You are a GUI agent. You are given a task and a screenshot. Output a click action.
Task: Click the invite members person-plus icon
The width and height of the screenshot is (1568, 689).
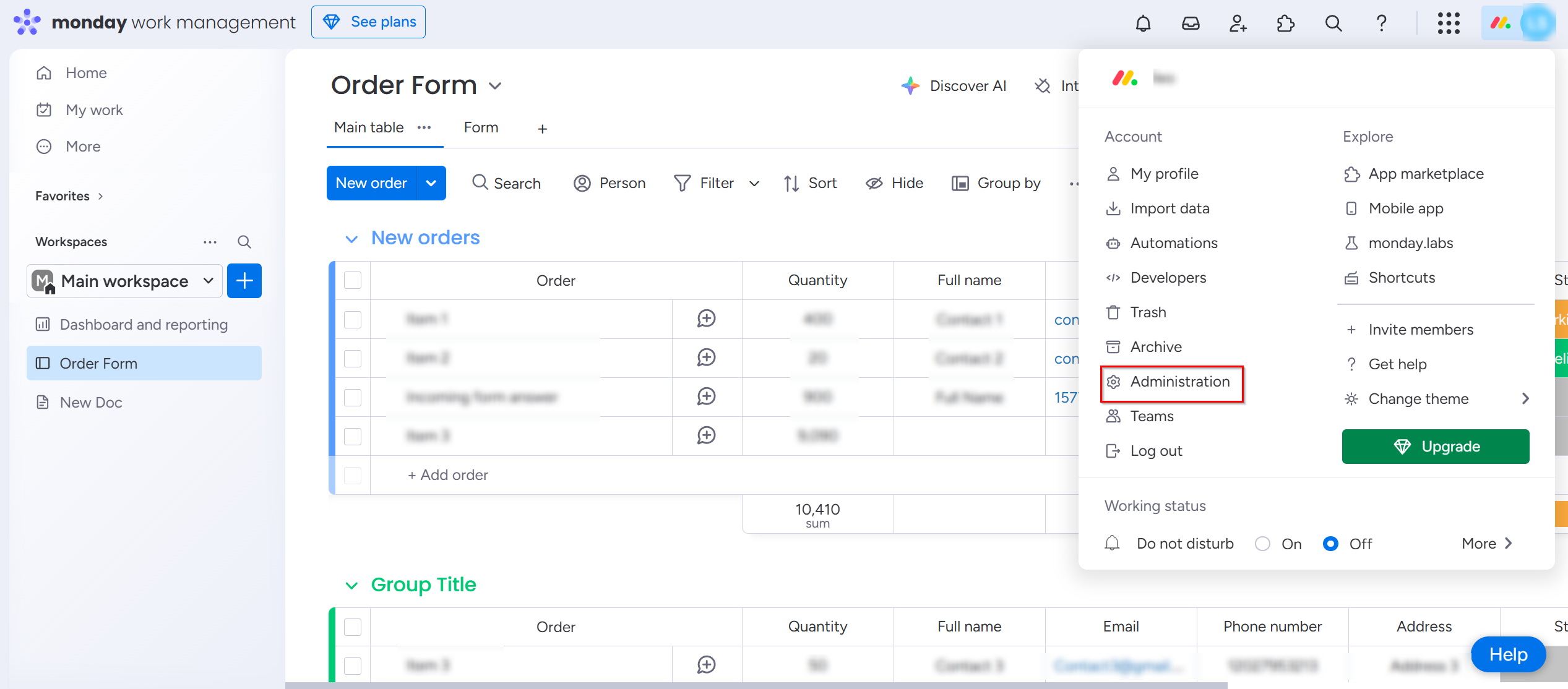1238,24
